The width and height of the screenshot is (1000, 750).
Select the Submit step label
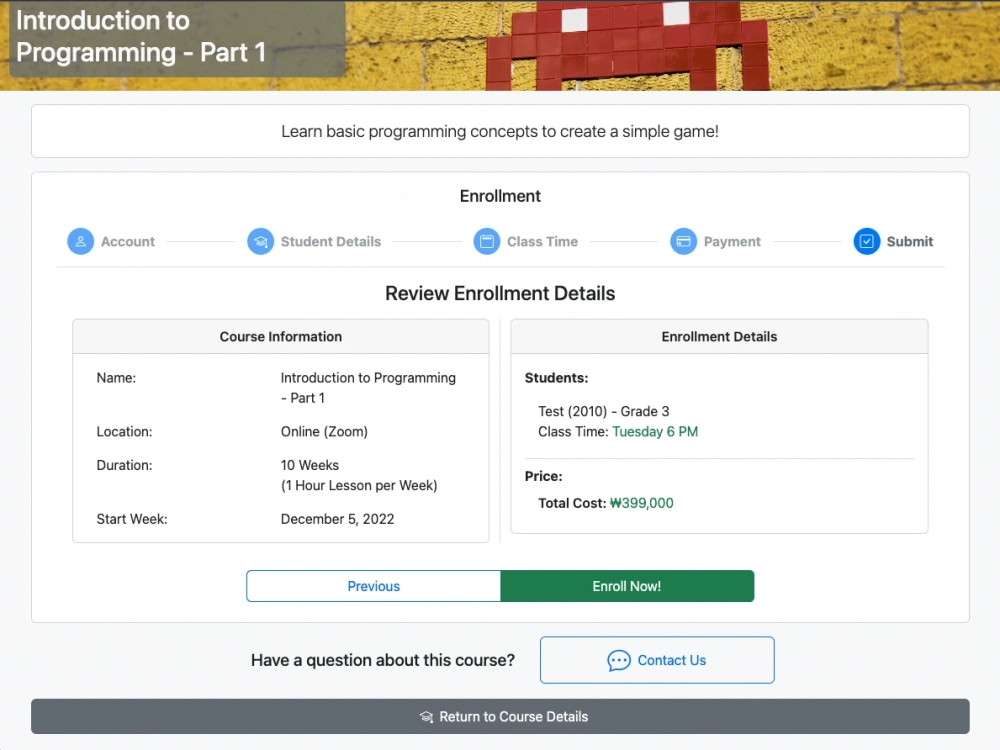pyautogui.click(x=909, y=242)
